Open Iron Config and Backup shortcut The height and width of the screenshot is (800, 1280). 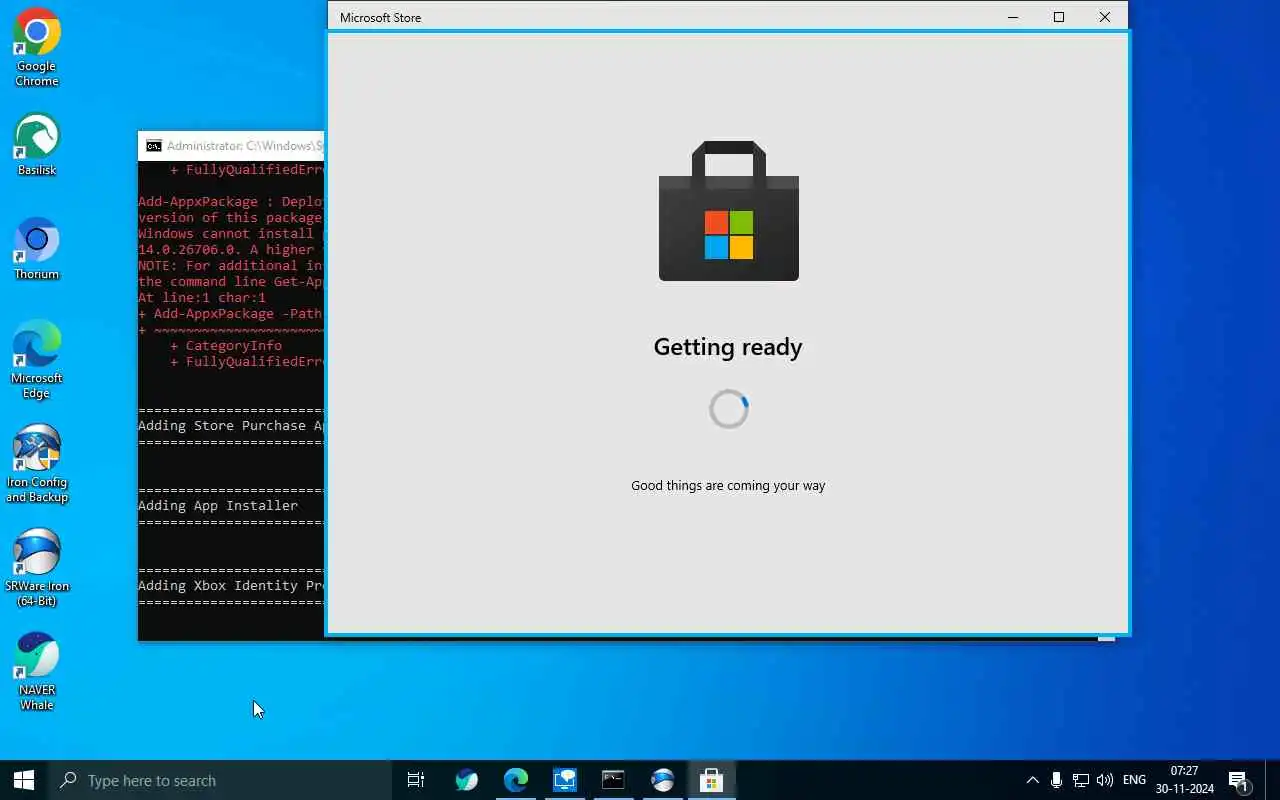click(37, 464)
